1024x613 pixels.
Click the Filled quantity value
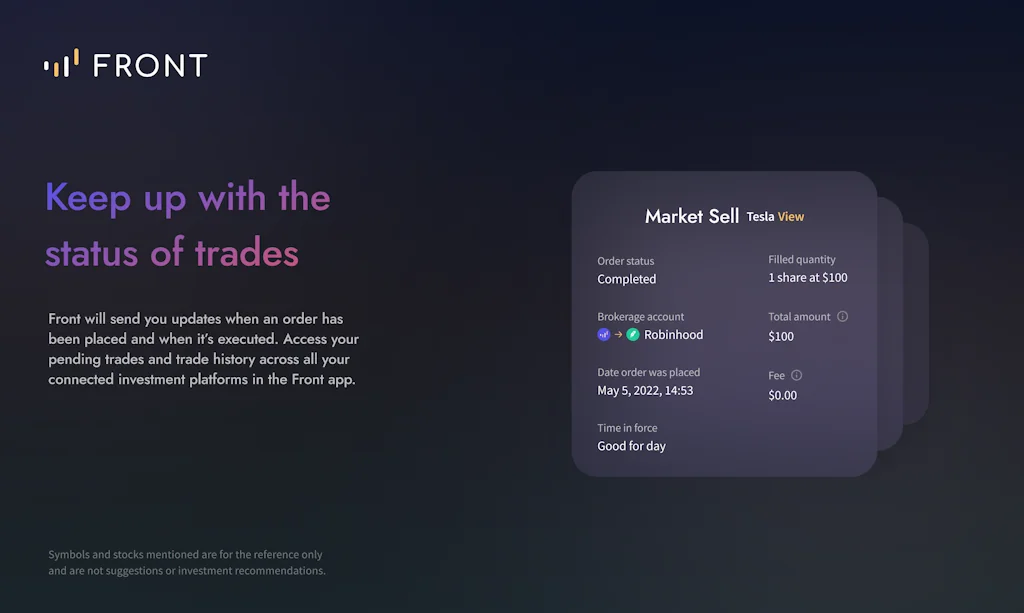pyautogui.click(x=808, y=277)
